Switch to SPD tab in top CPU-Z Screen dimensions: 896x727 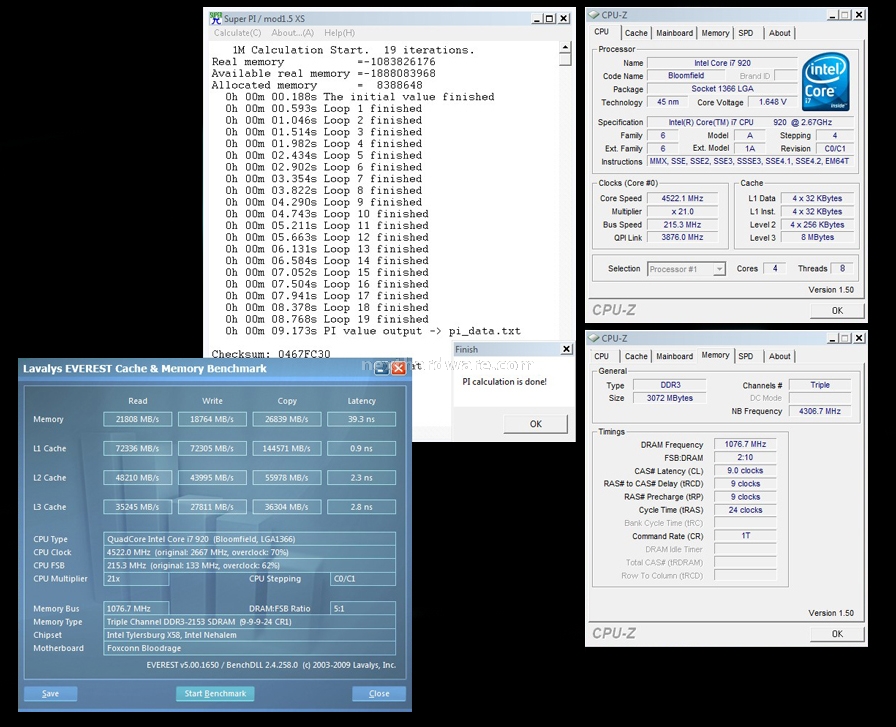tap(746, 33)
